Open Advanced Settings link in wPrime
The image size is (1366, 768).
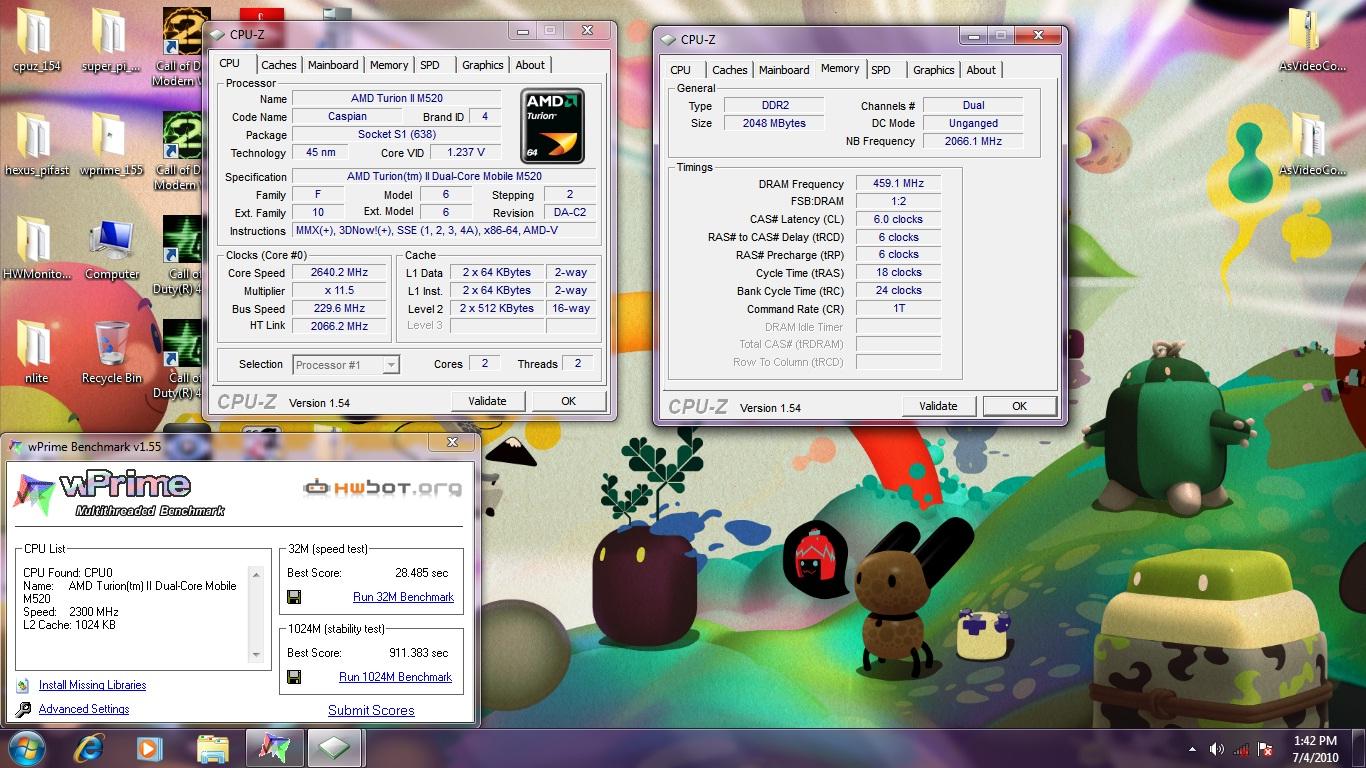pos(84,710)
